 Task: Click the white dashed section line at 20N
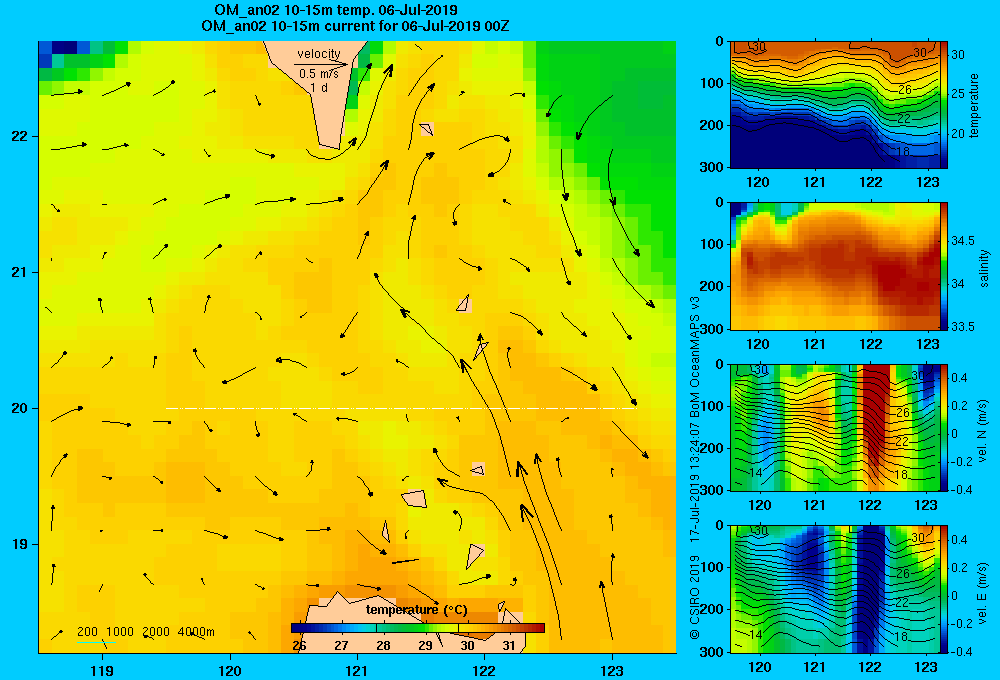[401, 408]
